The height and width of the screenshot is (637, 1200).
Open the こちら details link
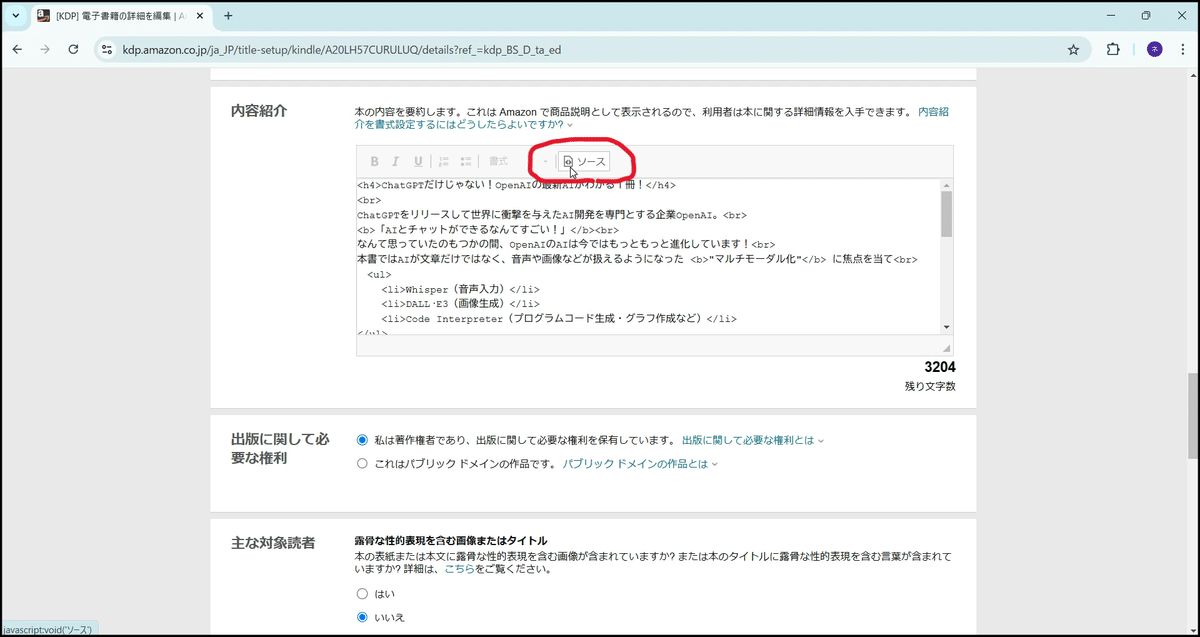pyautogui.click(x=459, y=569)
